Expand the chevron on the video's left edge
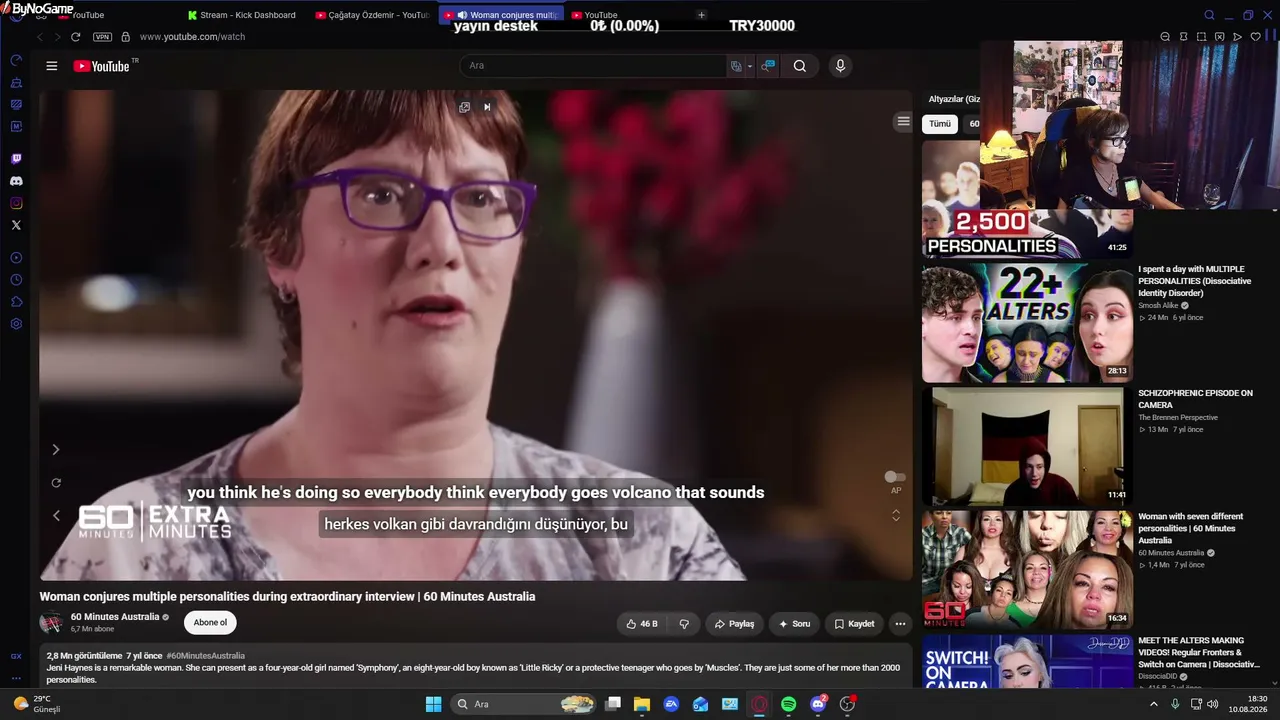This screenshot has height=720, width=1280. (x=56, y=450)
